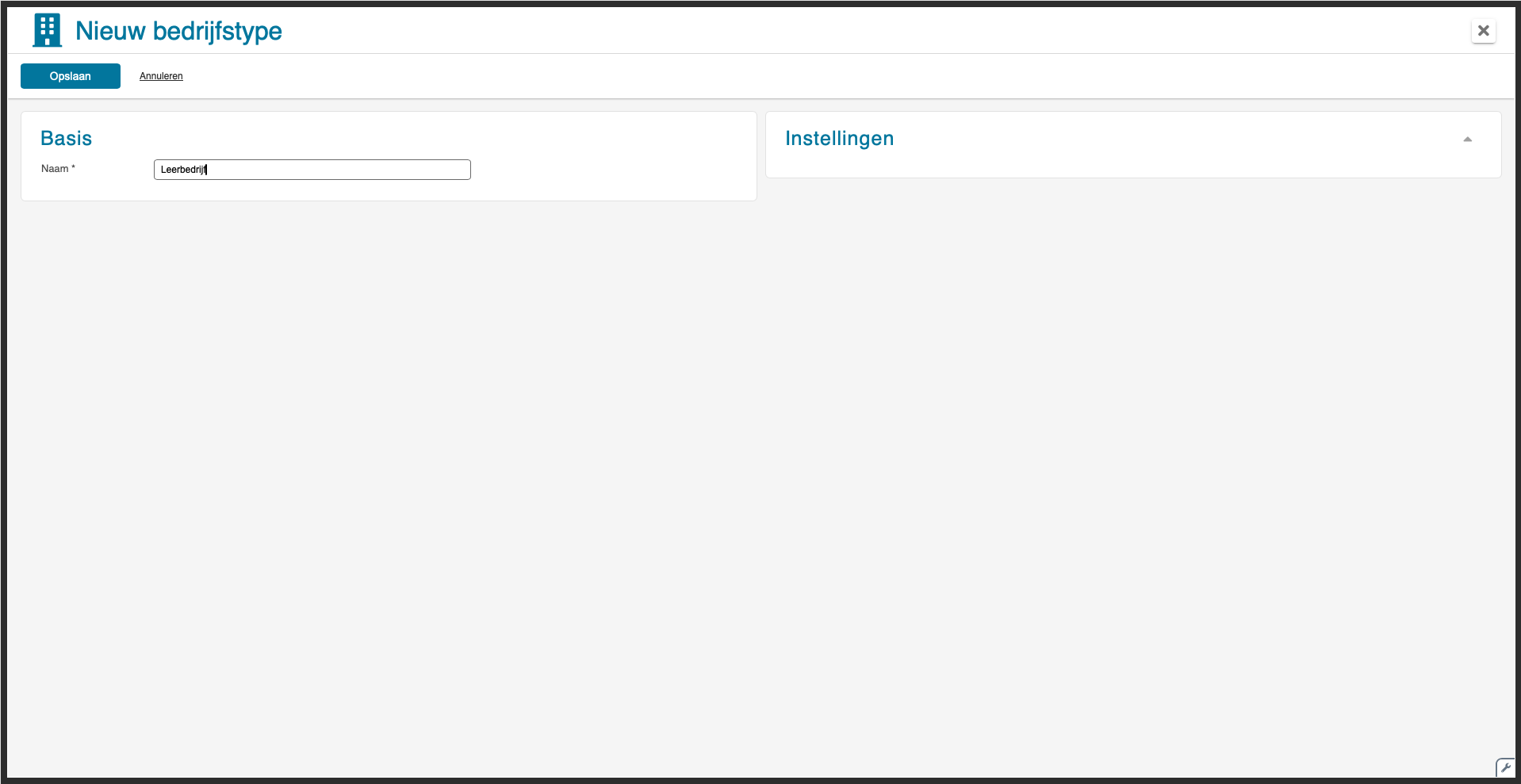The width and height of the screenshot is (1521, 784).
Task: Click the Naam * field label
Action: [x=58, y=169]
